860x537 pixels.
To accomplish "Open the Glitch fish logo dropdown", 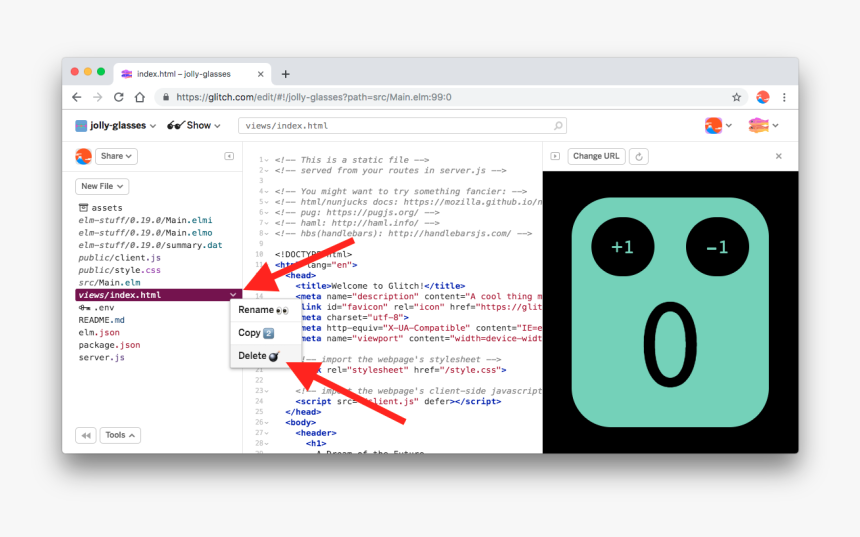I will pyautogui.click(x=763, y=126).
